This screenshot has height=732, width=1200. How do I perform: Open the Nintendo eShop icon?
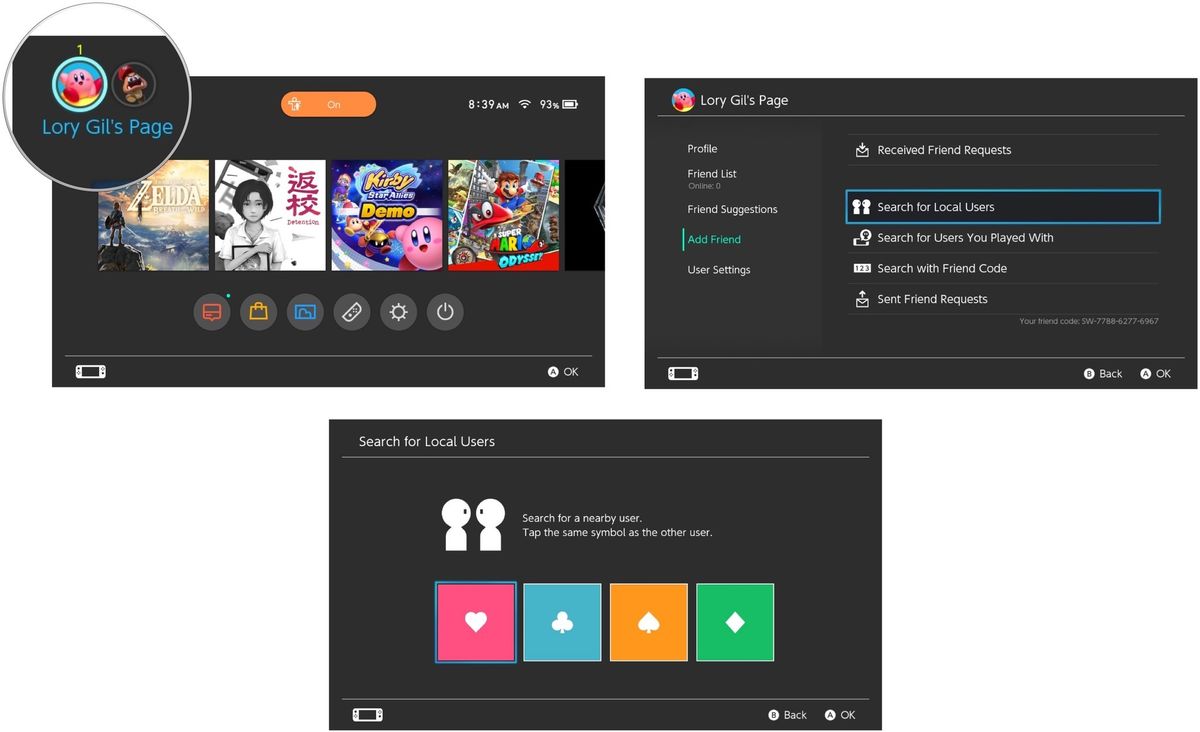point(258,312)
